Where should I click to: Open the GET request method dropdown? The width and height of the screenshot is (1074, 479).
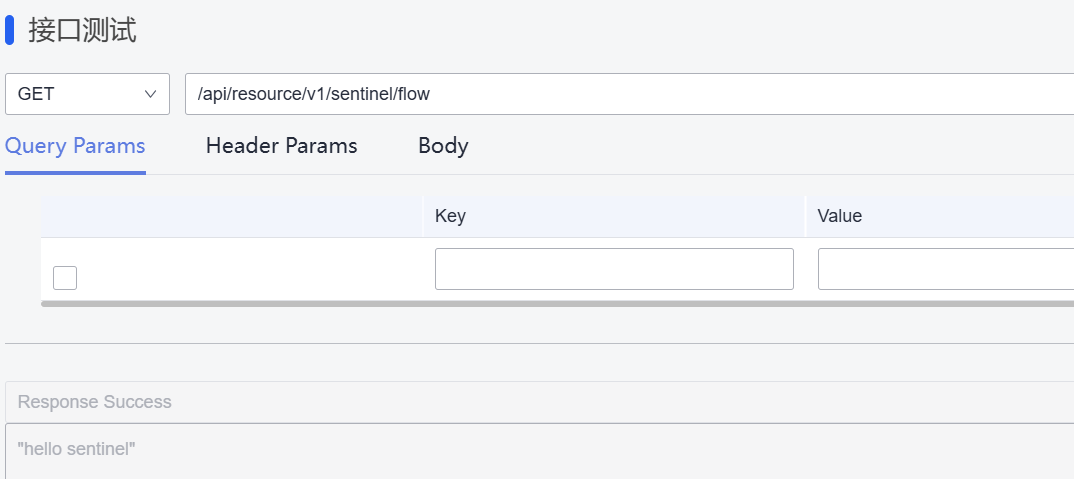(87, 94)
